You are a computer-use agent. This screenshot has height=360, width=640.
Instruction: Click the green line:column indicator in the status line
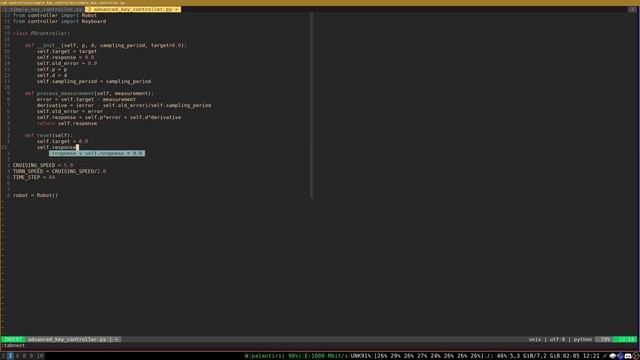pyautogui.click(x=626, y=340)
